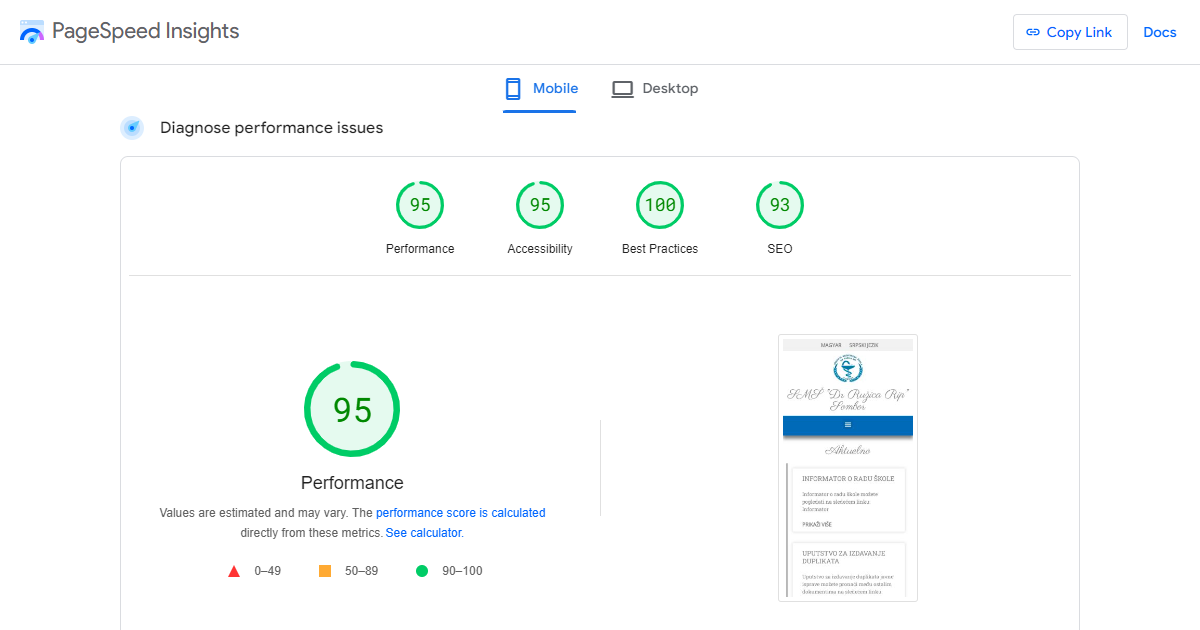Click the orange square 50–89 legend icon
The width and height of the screenshot is (1200, 630).
tap(325, 571)
